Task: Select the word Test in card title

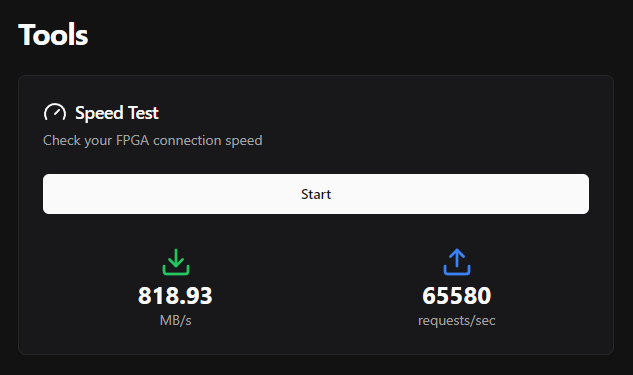Action: coord(143,113)
